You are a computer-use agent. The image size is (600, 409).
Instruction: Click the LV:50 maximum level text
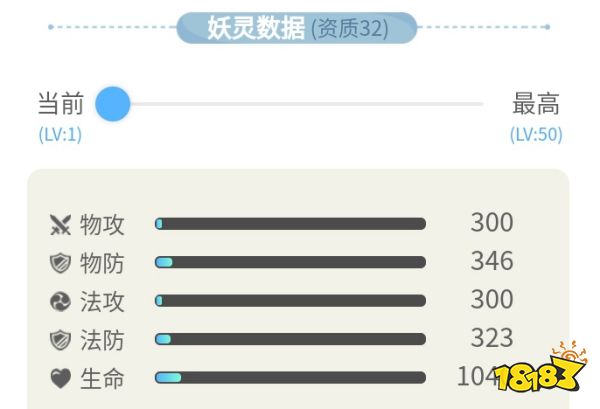pyautogui.click(x=536, y=134)
